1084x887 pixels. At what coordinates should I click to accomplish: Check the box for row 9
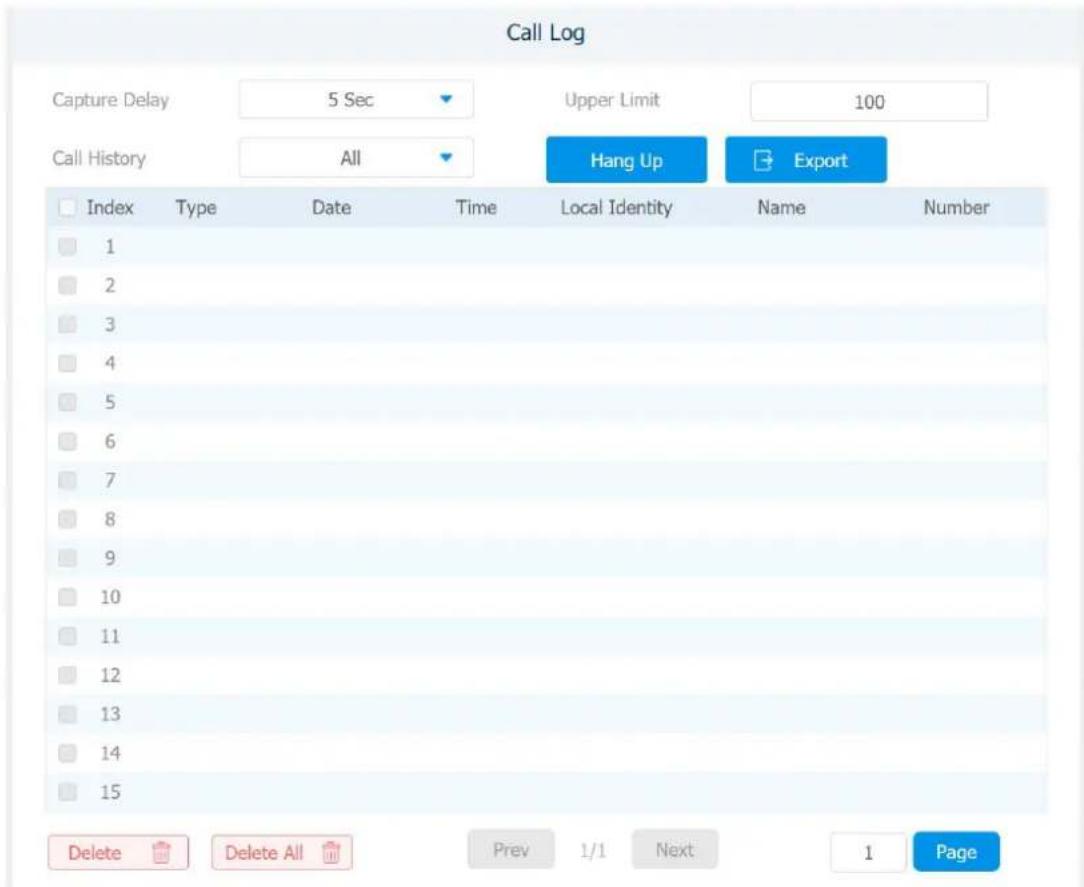click(x=67, y=558)
